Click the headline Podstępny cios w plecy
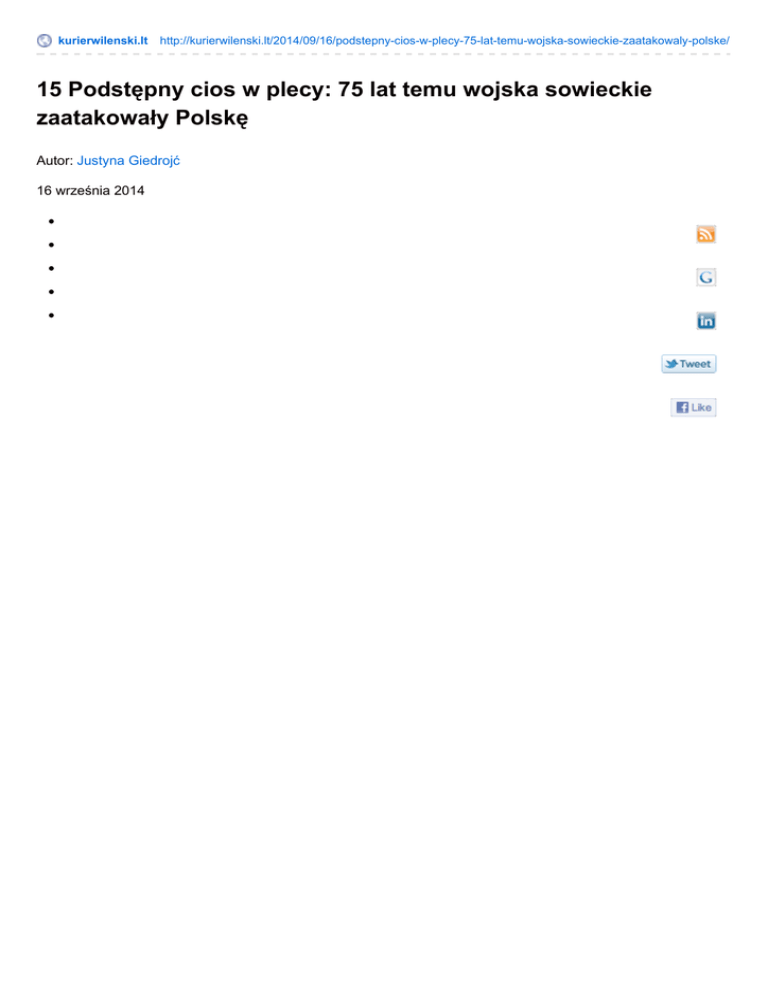This screenshot has width=768, height=994. pos(344,103)
